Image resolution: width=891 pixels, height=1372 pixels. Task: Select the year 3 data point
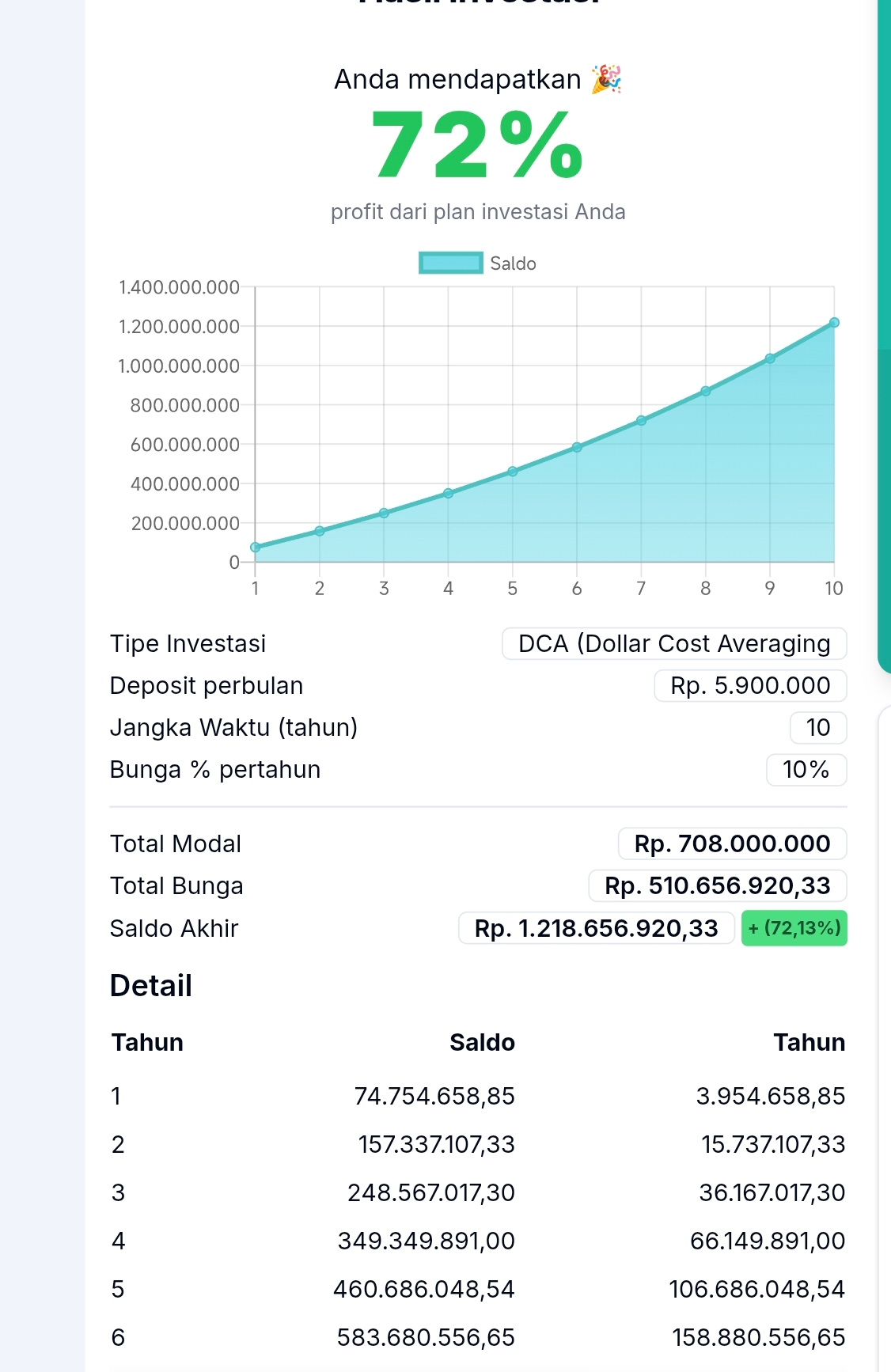tap(384, 514)
